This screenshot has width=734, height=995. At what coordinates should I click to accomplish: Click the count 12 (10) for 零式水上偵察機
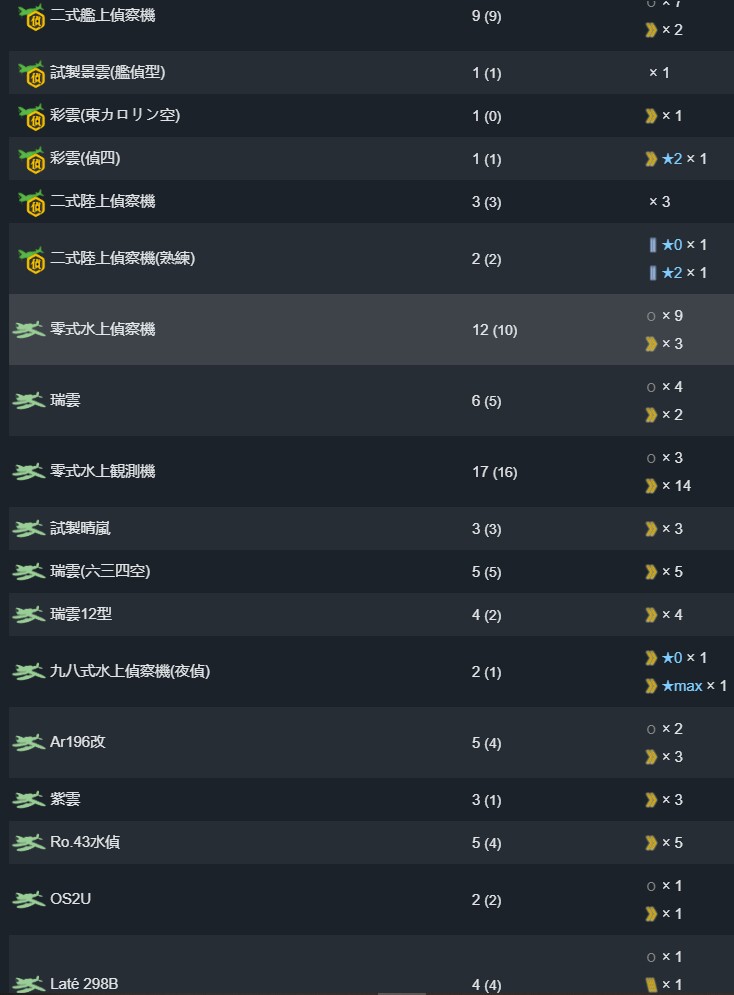[x=495, y=330]
